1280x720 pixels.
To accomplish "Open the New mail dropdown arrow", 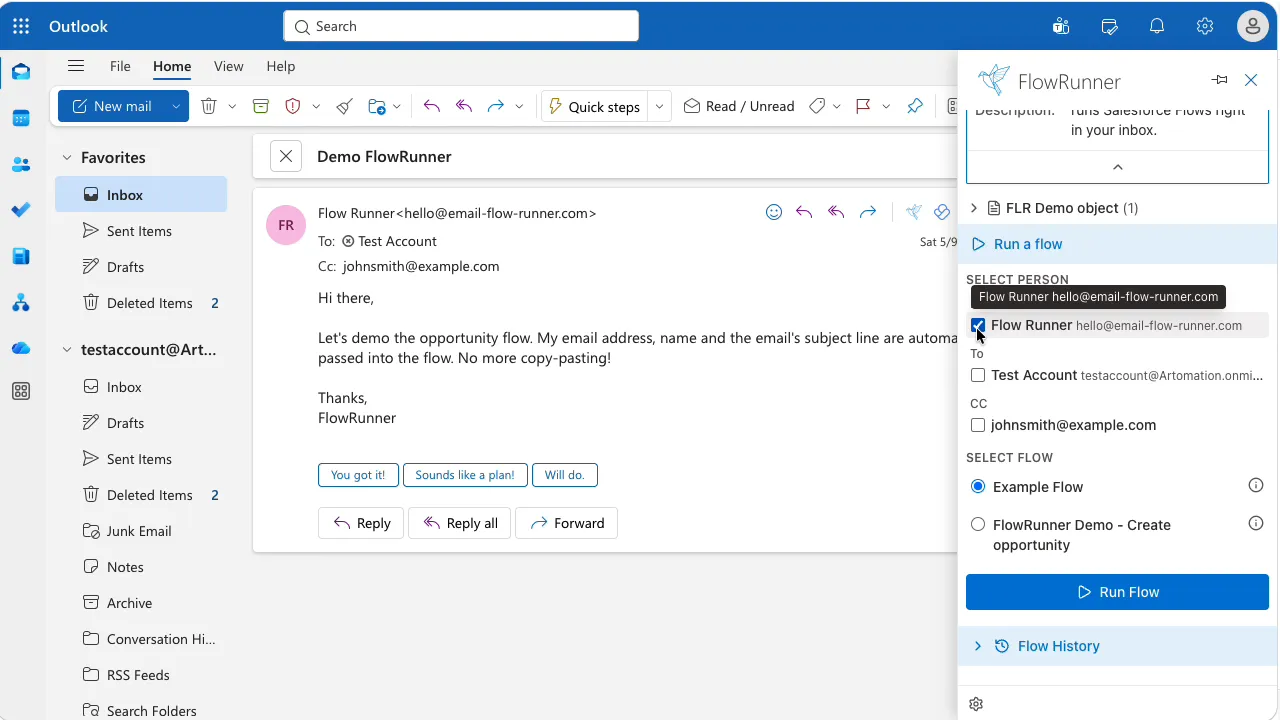I will pos(176,106).
